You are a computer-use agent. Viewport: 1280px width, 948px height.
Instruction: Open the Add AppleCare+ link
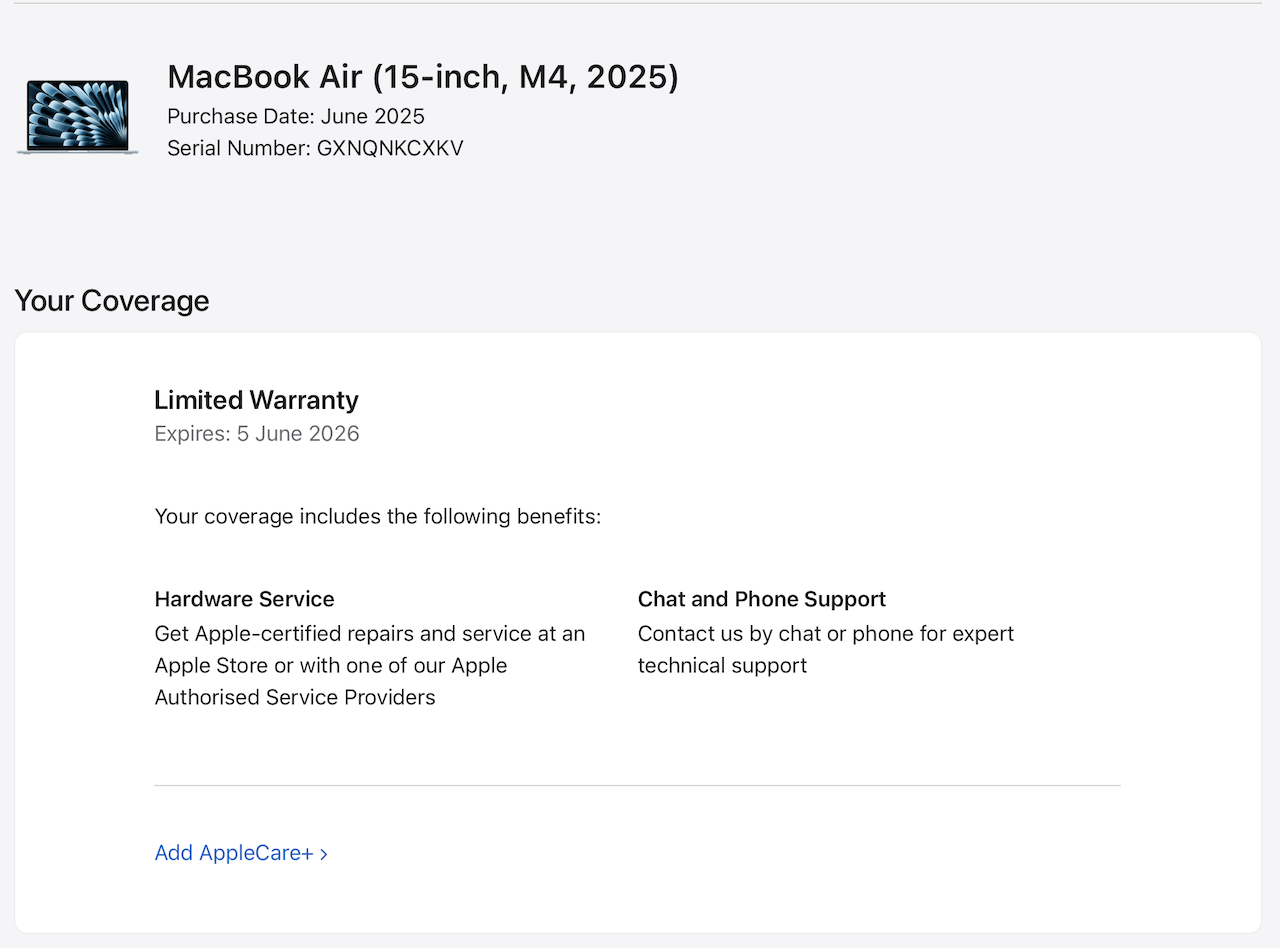click(241, 853)
